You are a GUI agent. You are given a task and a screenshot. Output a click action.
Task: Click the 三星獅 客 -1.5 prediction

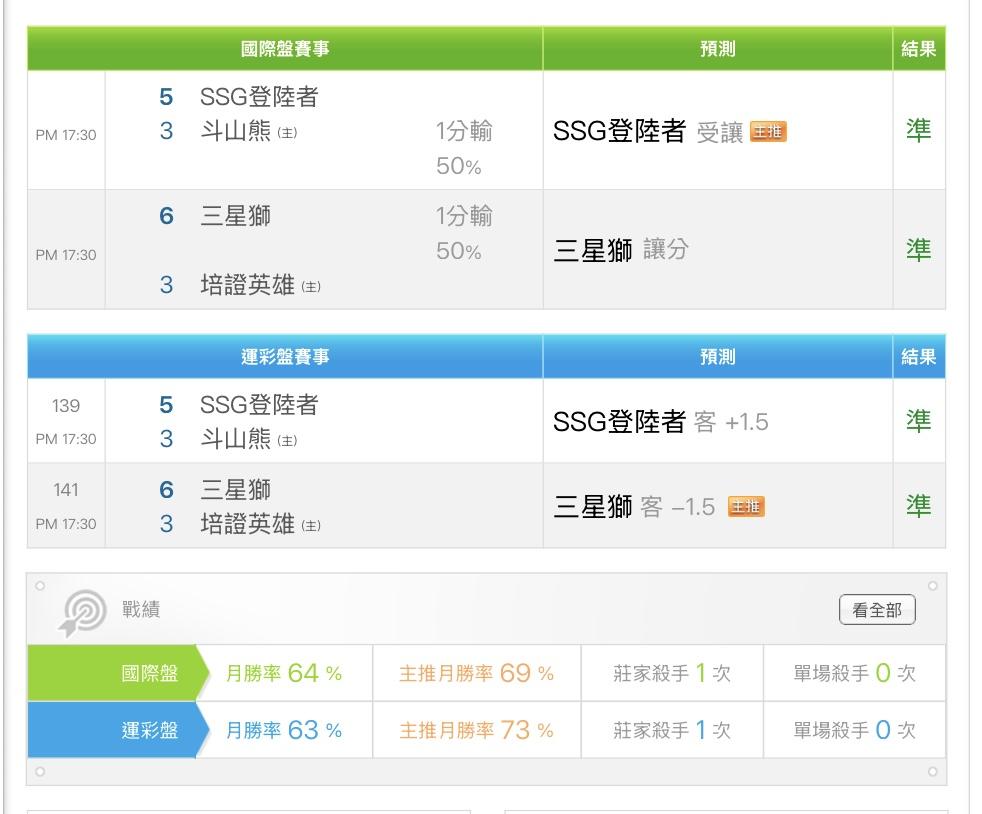pyautogui.click(x=634, y=507)
